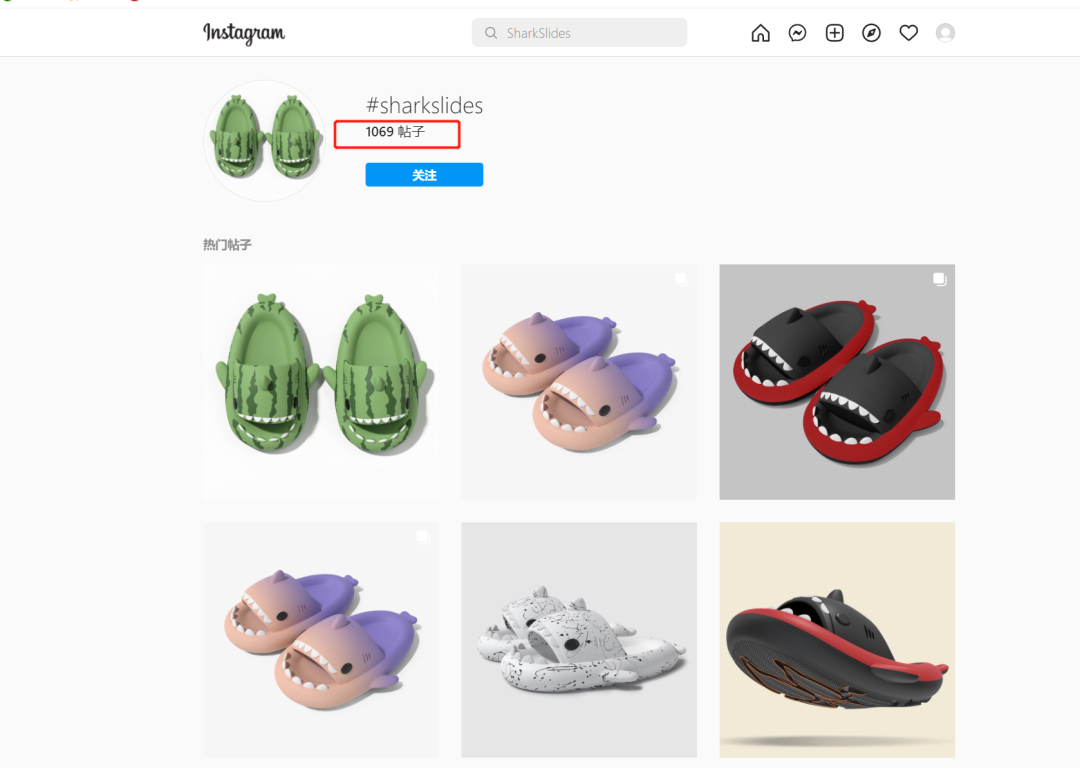Click the multi-photo icon on black-red slippers
This screenshot has height=768, width=1080.
coord(939,279)
